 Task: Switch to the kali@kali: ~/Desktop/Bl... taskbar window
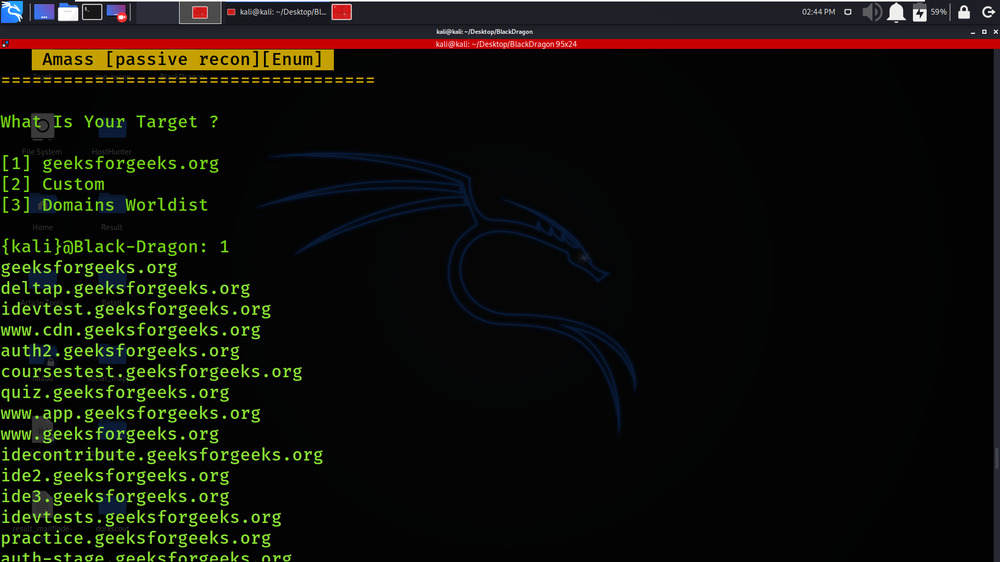pos(277,12)
